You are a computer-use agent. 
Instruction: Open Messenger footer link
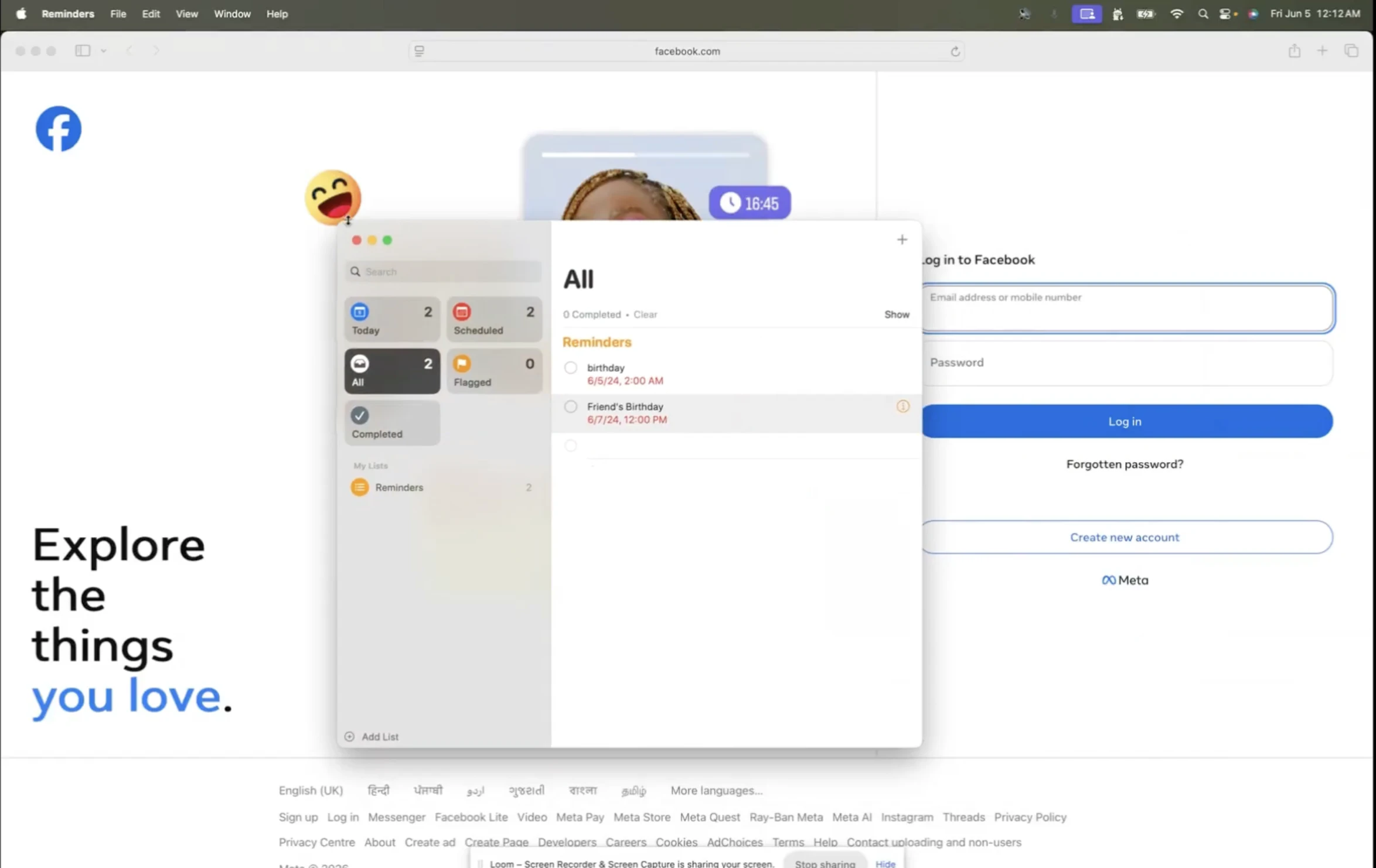click(396, 817)
